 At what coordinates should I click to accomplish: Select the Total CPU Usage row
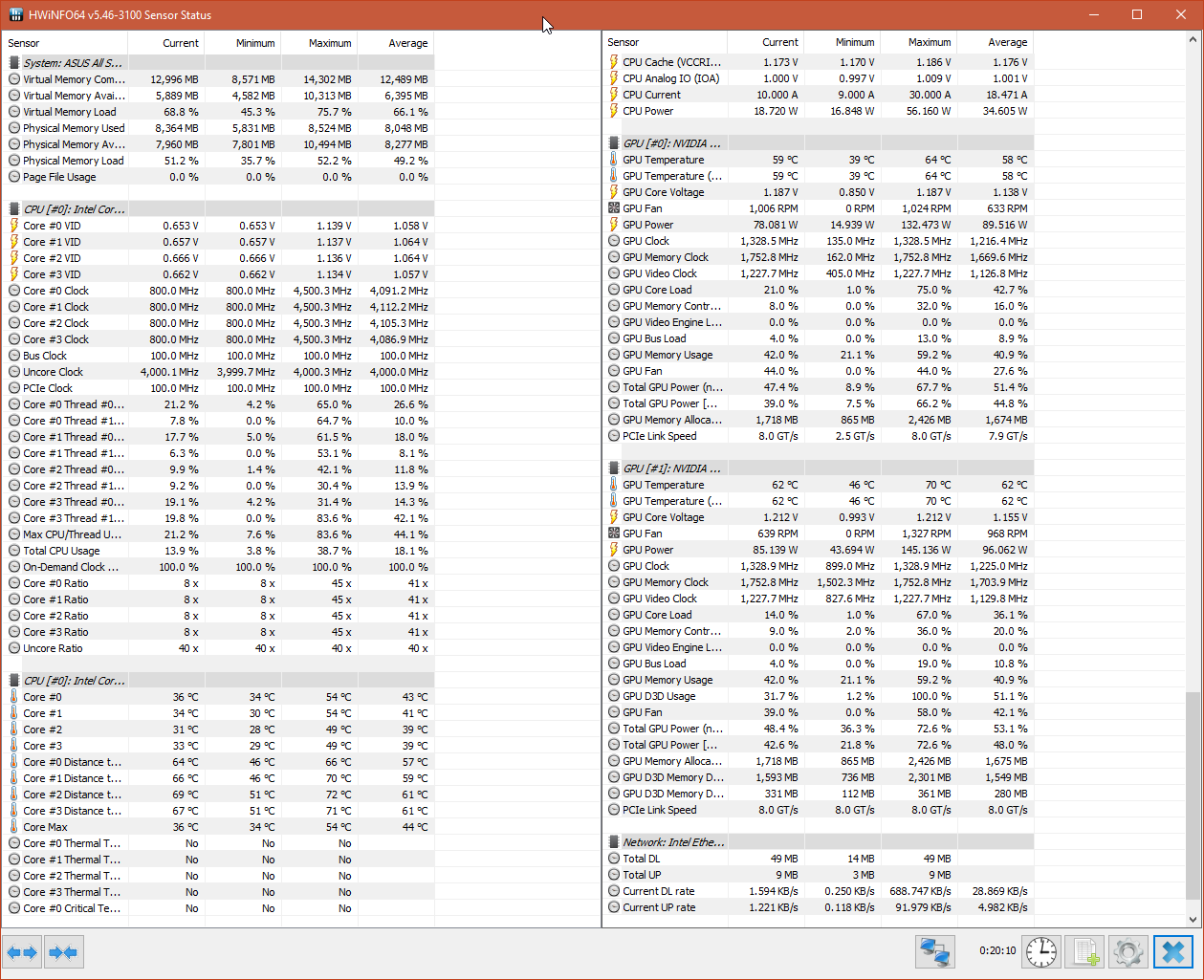61,551
